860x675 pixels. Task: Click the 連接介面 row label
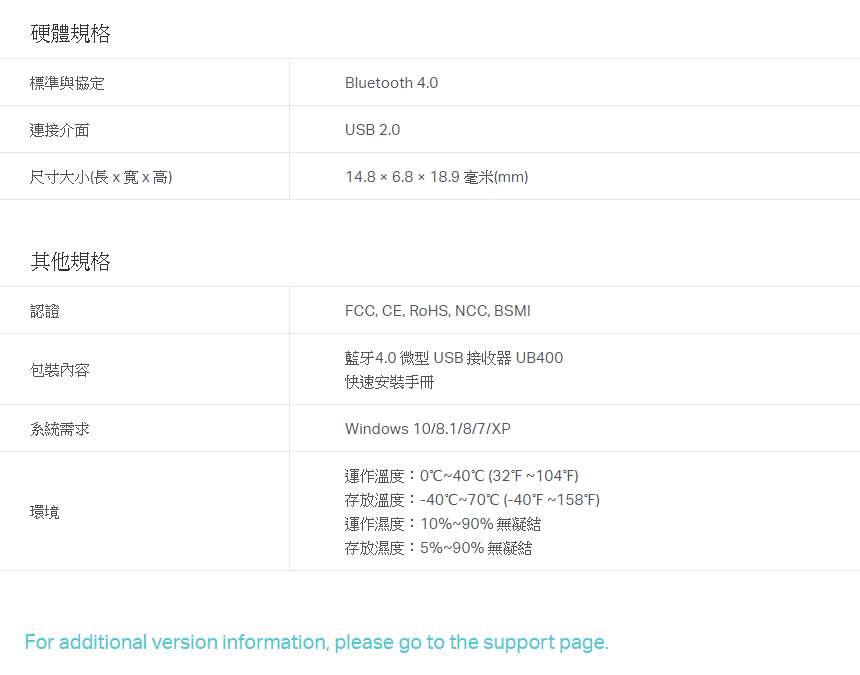click(x=59, y=131)
